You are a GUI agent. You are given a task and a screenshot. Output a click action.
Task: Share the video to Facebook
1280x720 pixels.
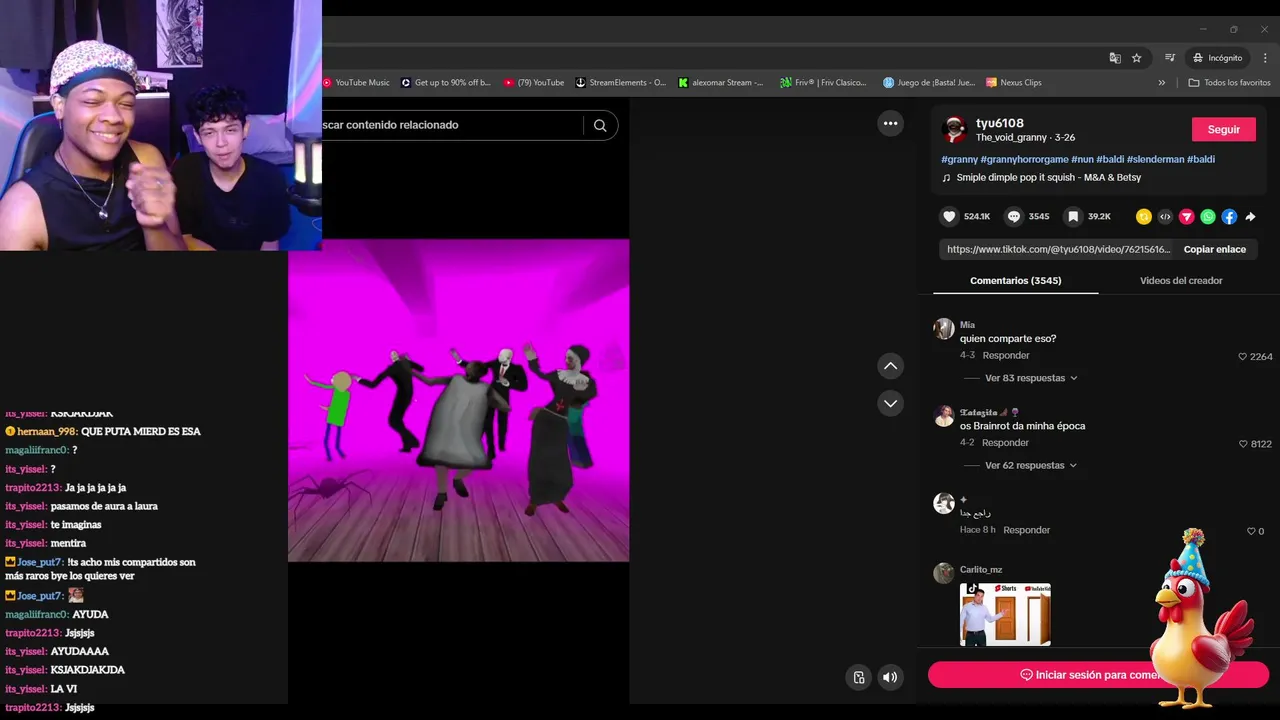pos(1229,216)
